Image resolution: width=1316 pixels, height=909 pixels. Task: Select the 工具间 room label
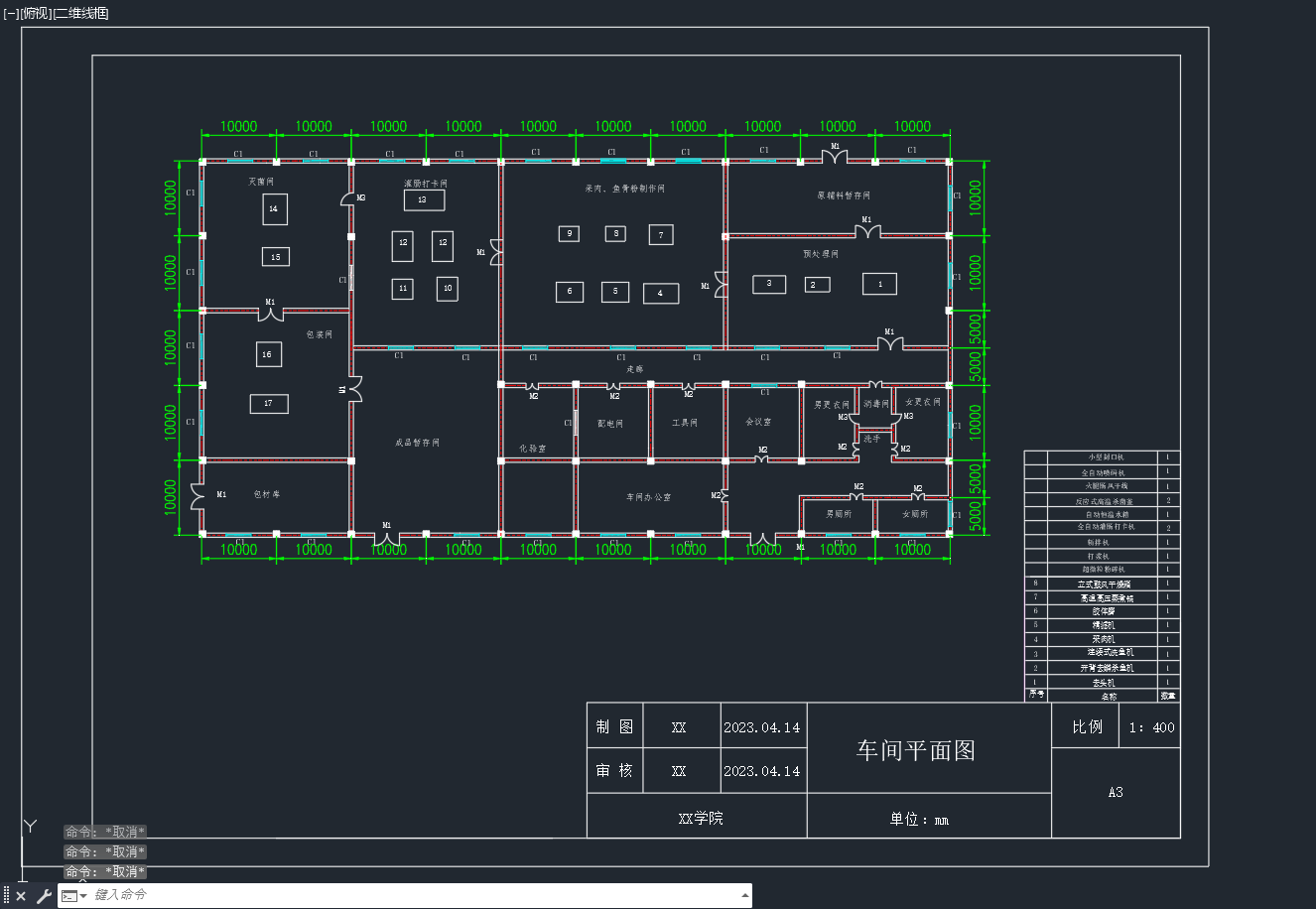point(685,423)
